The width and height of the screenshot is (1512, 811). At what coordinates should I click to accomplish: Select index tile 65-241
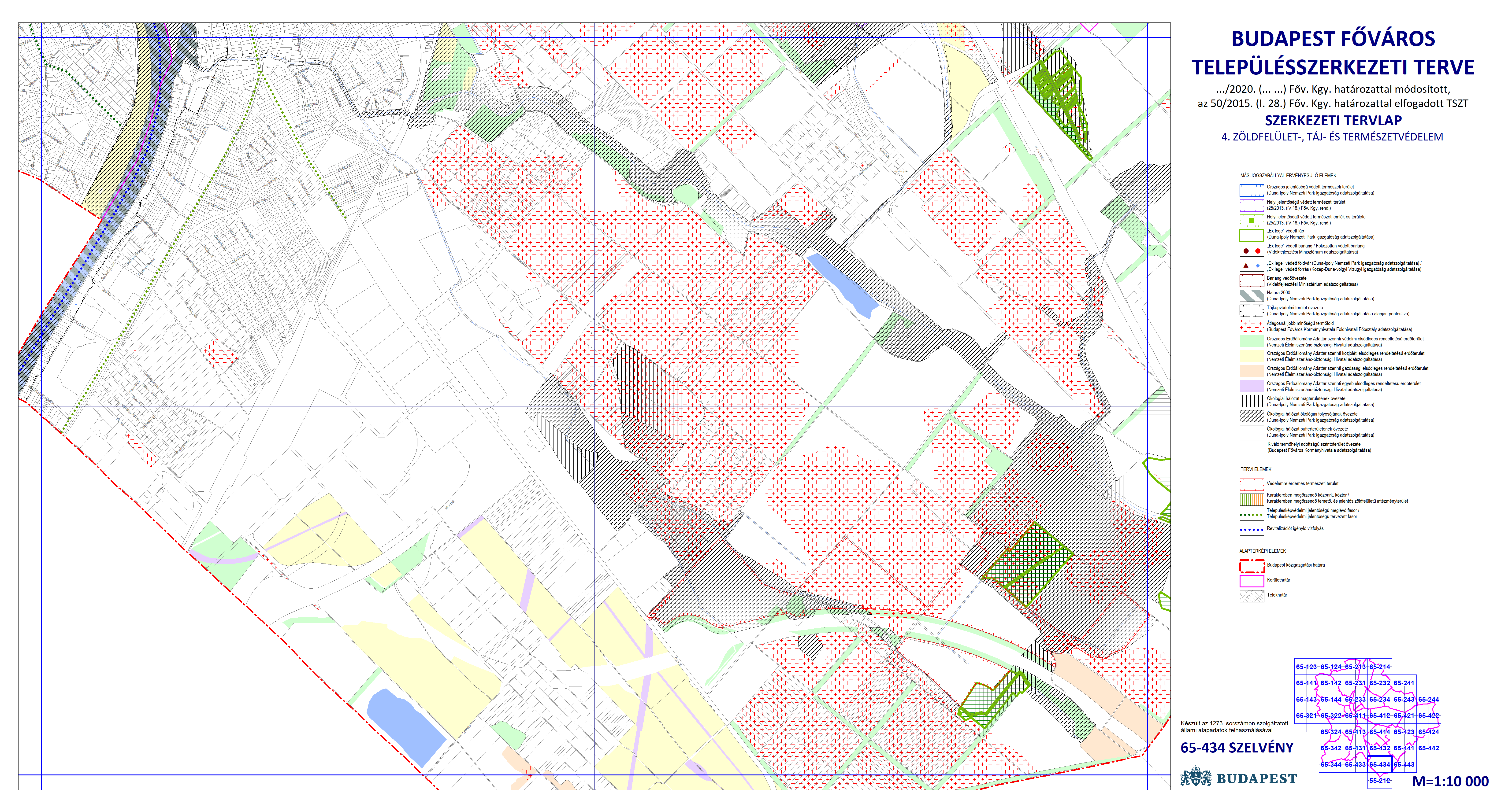coord(1404,683)
